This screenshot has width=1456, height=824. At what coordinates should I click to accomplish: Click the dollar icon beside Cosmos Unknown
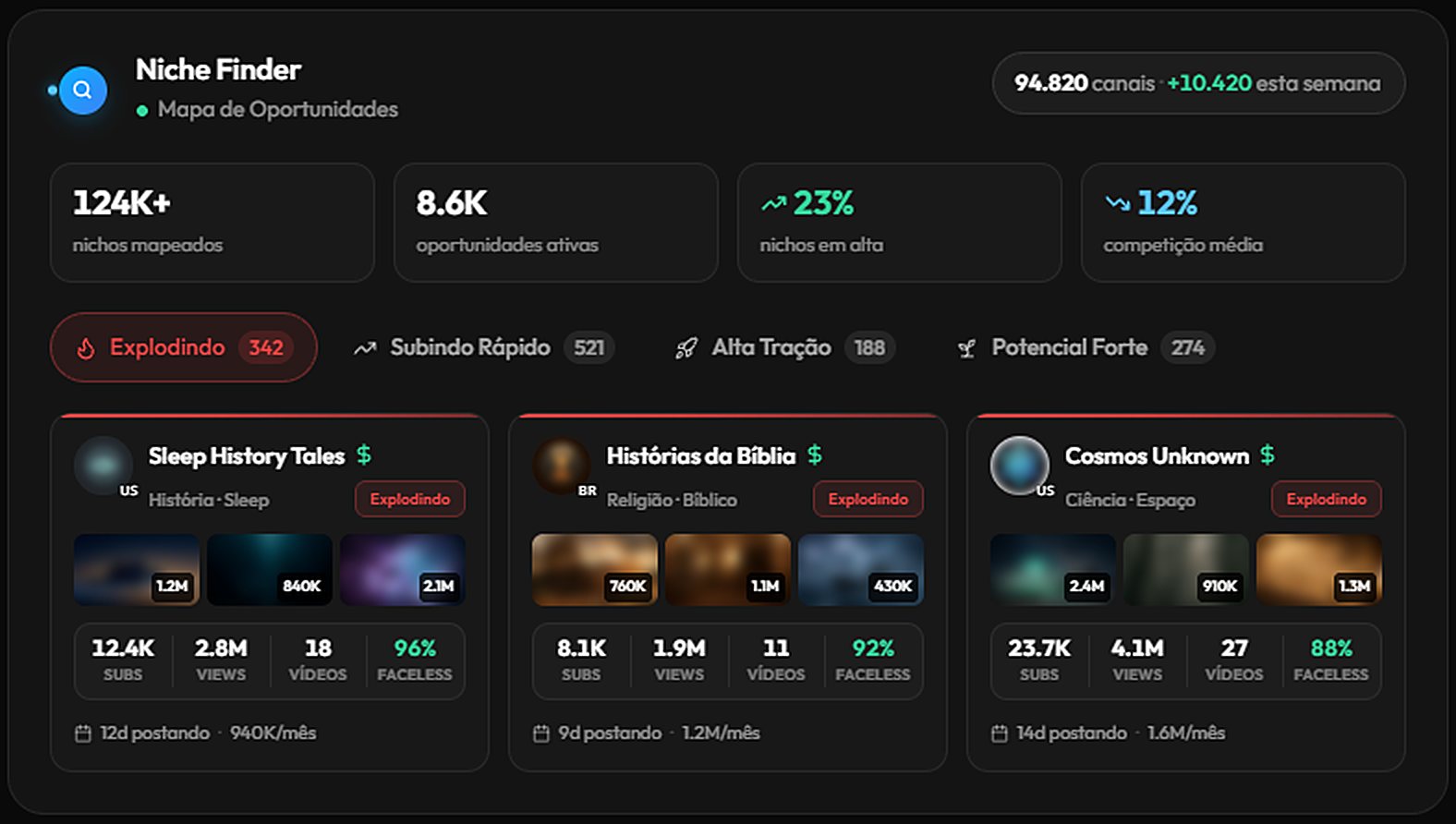(1268, 454)
